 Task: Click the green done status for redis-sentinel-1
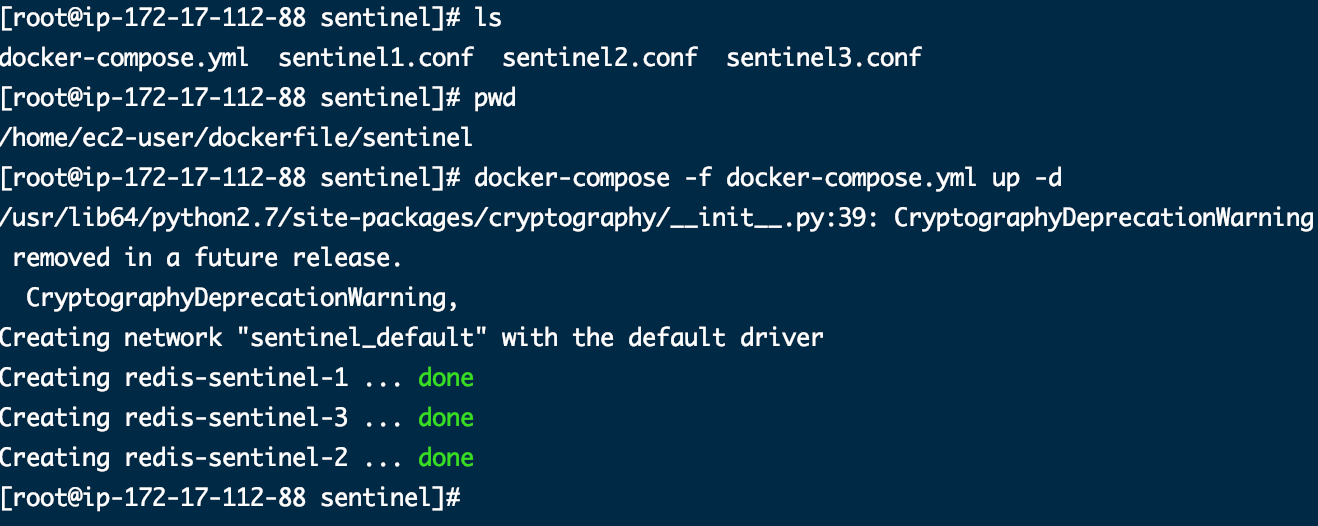coord(446,377)
